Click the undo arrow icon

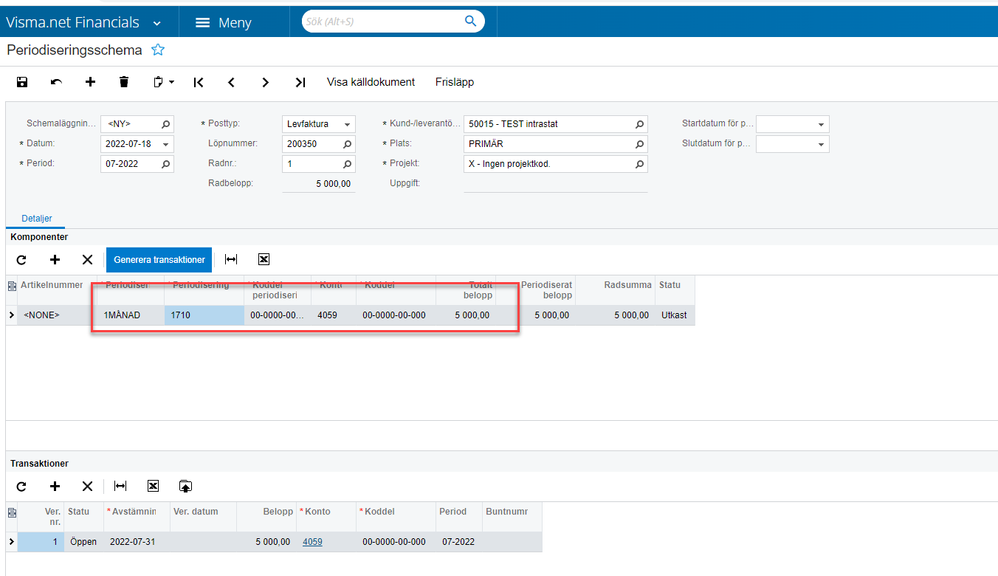click(56, 82)
